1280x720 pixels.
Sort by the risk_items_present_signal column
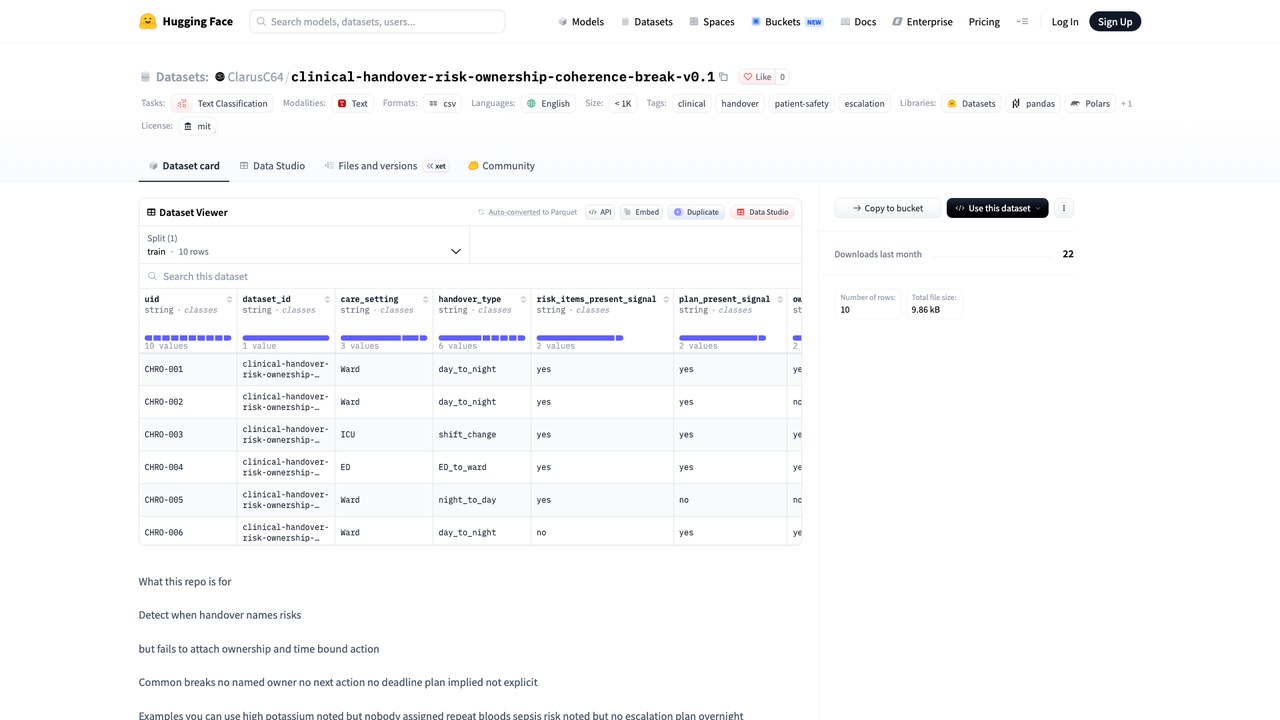(665, 299)
